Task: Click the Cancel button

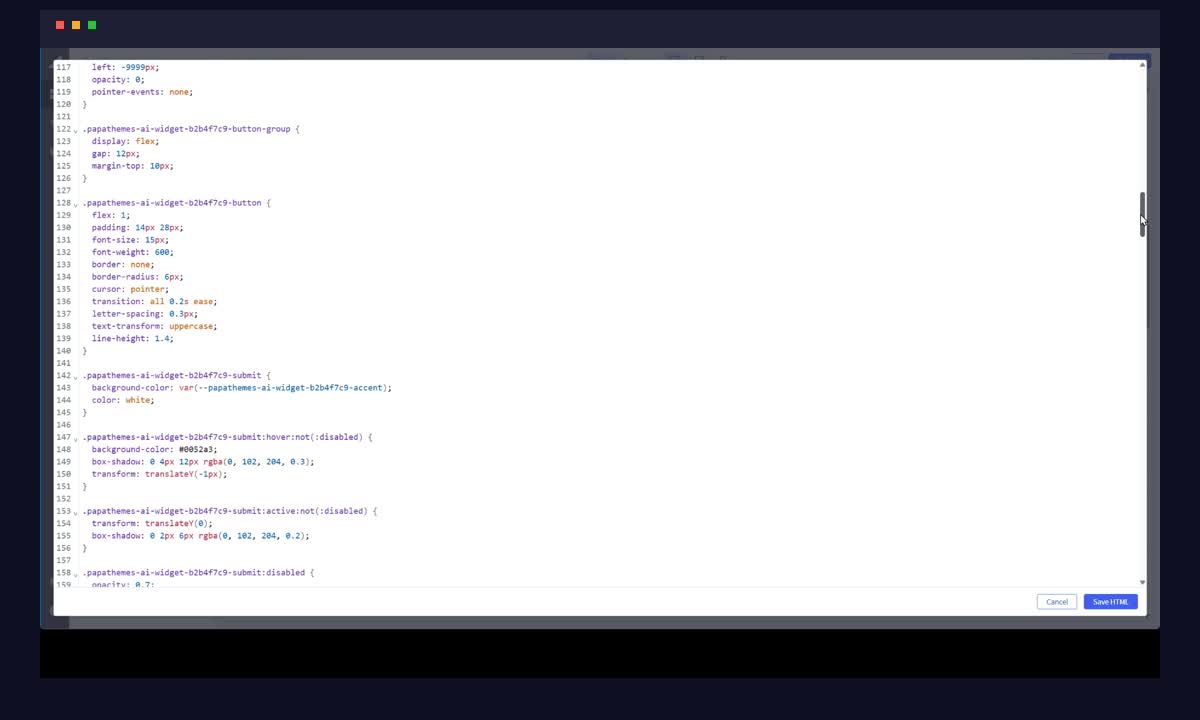Action: point(1057,601)
